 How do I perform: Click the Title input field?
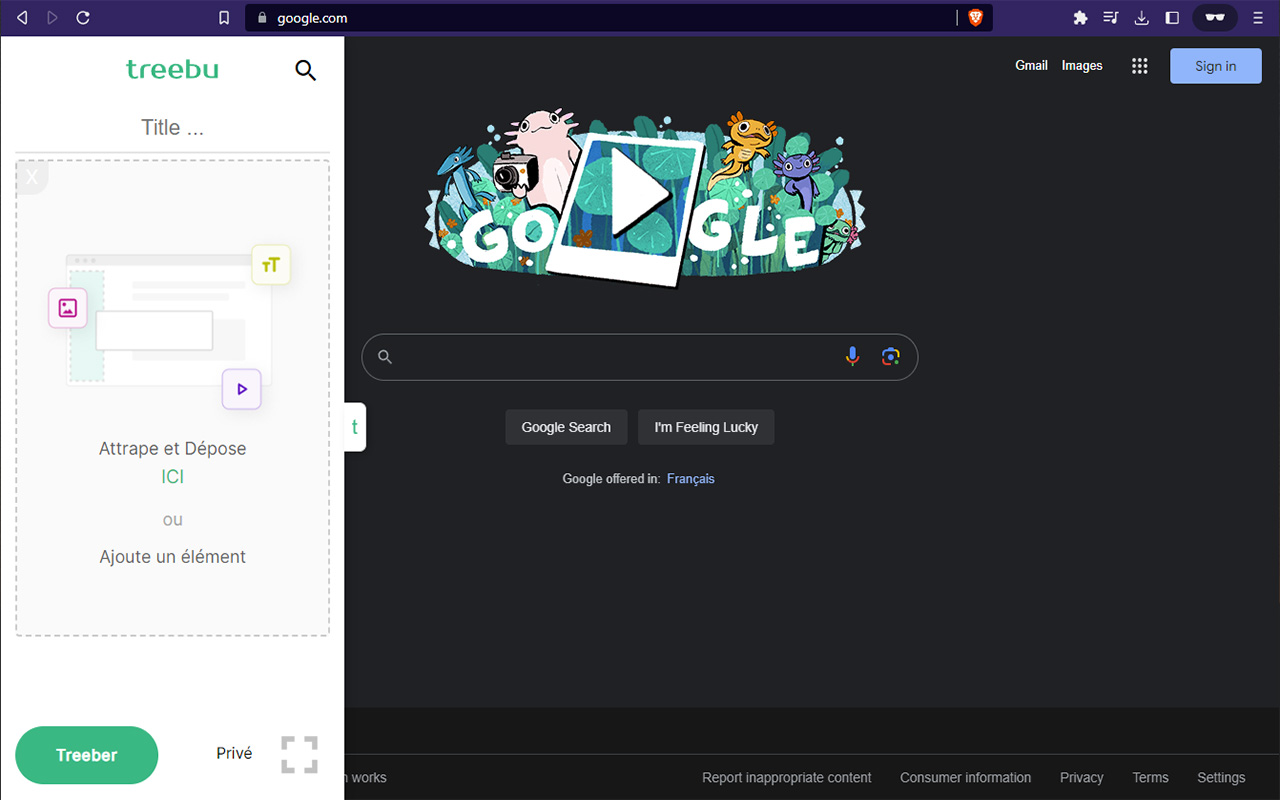tap(172, 128)
